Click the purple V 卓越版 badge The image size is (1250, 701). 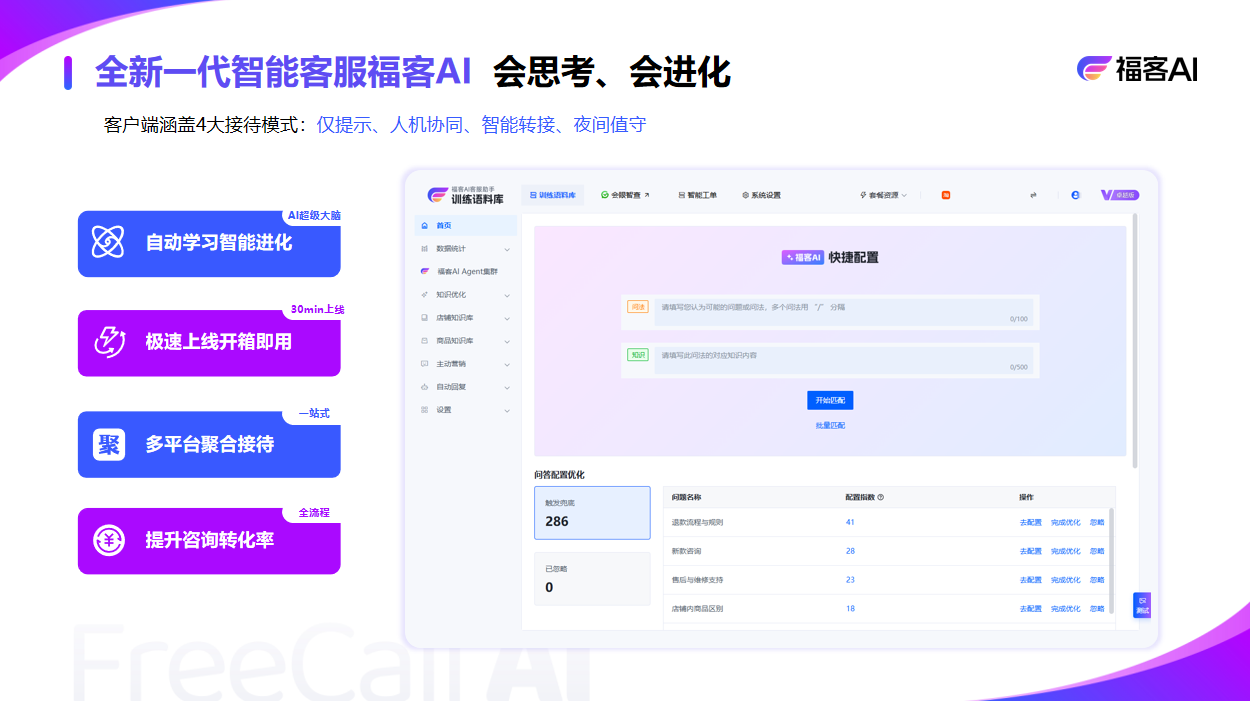[1119, 195]
